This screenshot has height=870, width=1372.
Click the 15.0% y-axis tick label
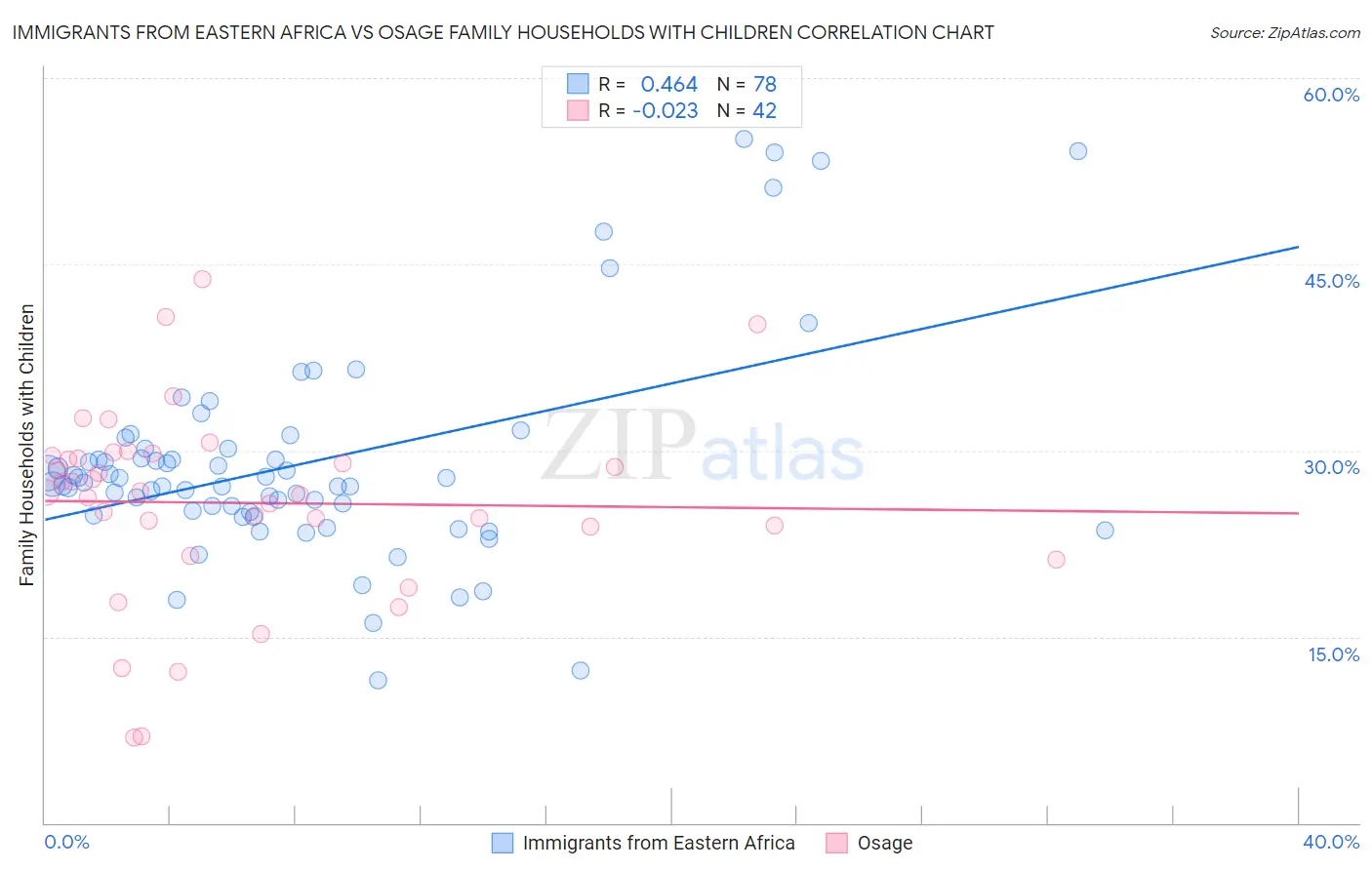1333,654
